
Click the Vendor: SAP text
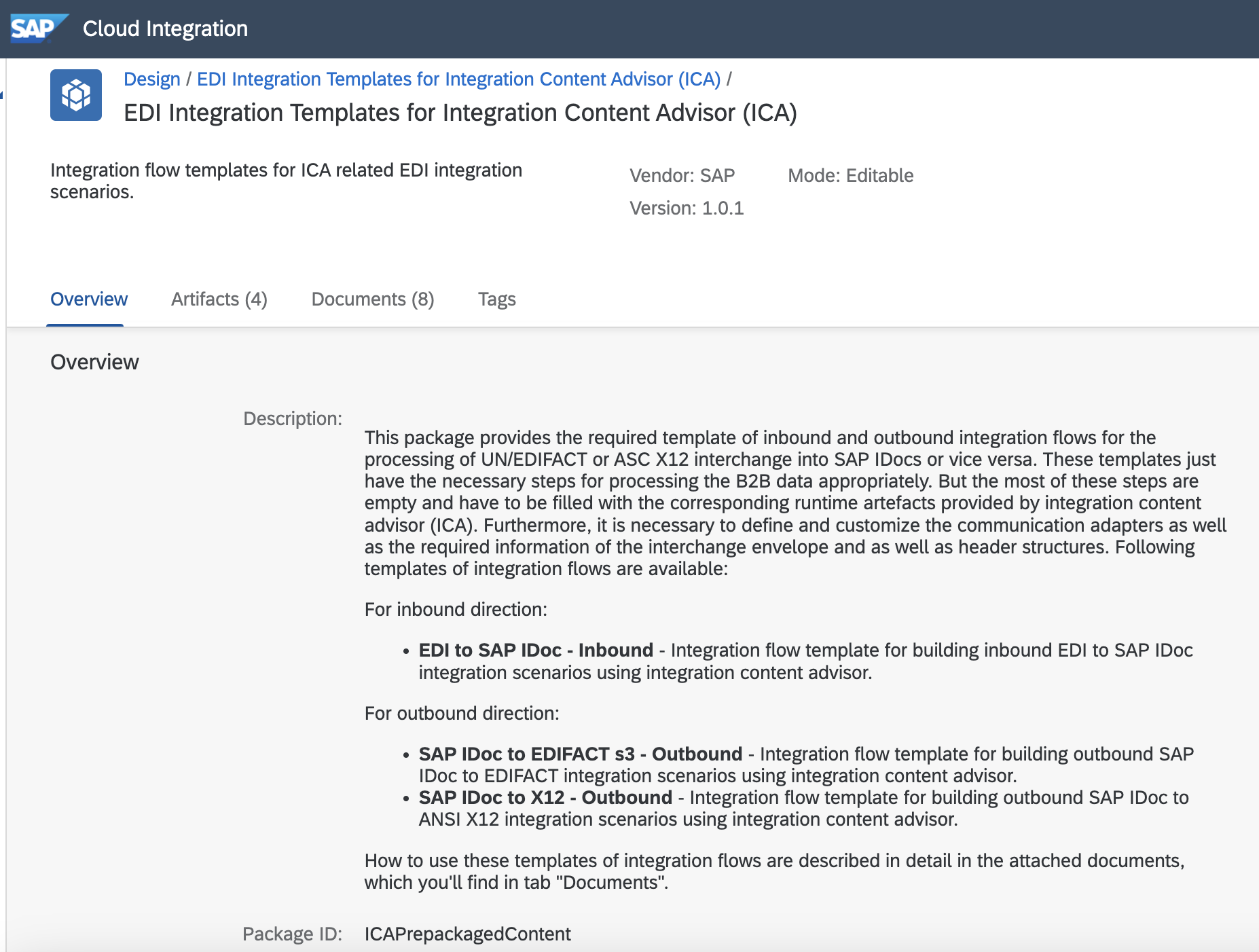point(682,175)
